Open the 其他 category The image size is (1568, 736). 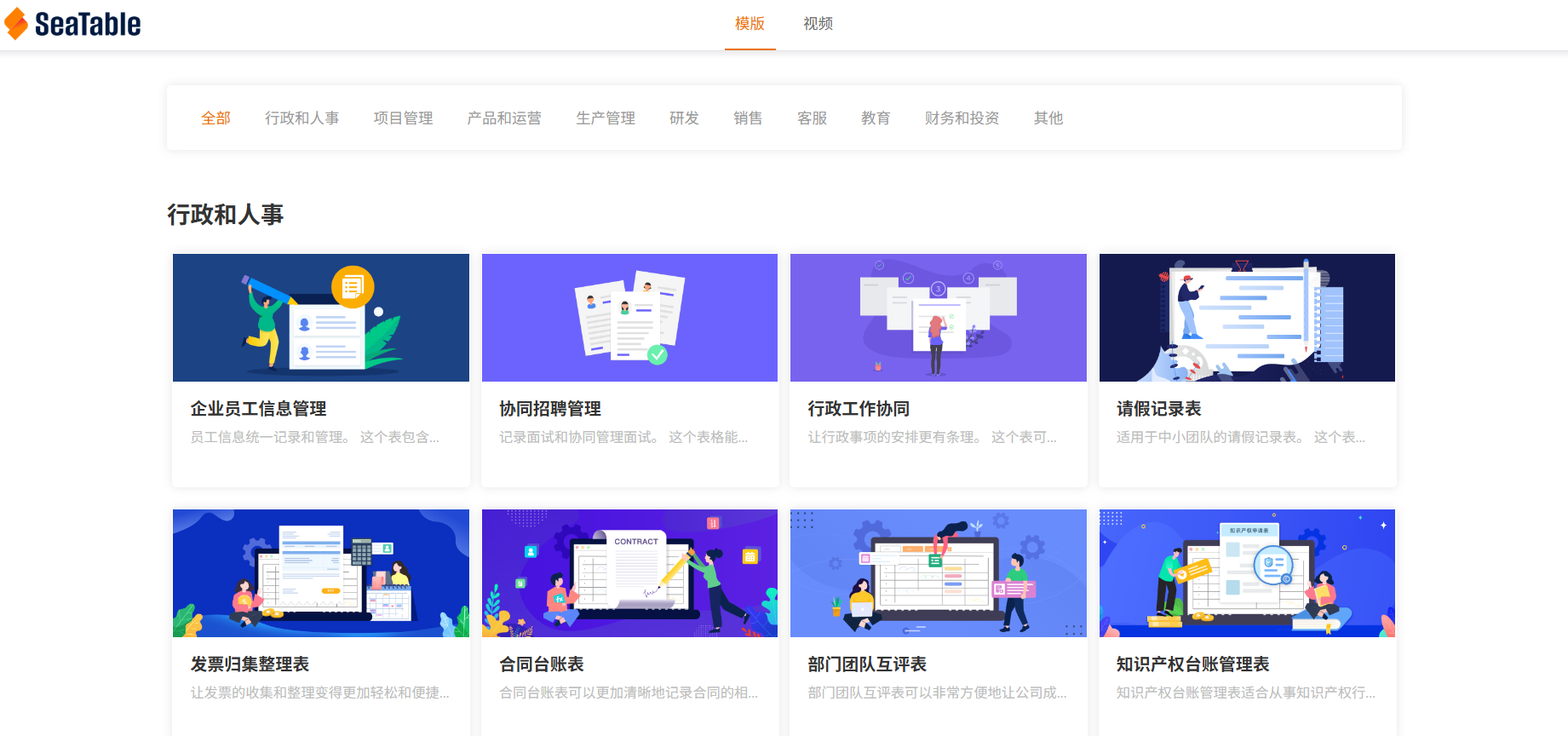(x=1048, y=118)
